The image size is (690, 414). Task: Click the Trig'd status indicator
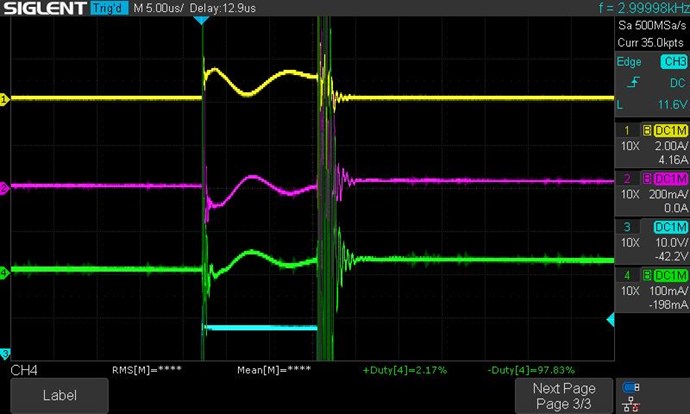tap(109, 8)
